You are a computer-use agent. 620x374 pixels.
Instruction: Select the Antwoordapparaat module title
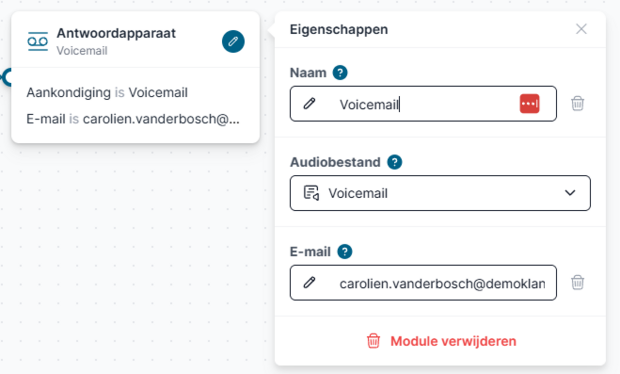(116, 33)
